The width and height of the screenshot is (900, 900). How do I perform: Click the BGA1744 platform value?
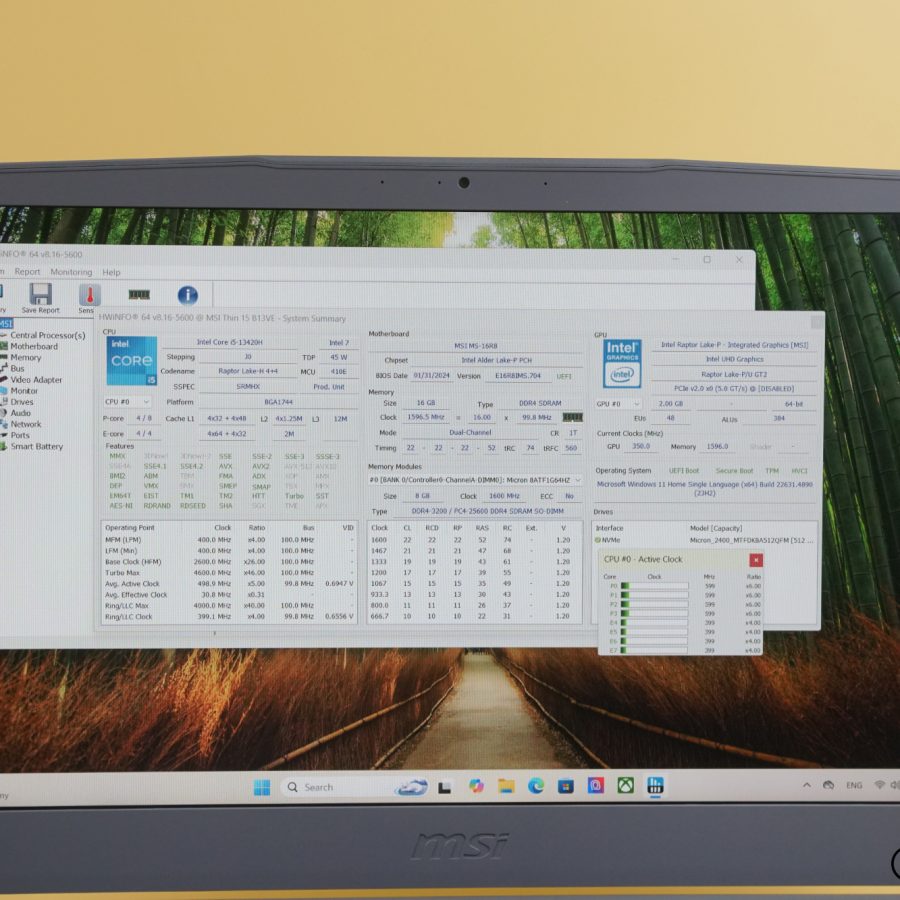[x=278, y=402]
